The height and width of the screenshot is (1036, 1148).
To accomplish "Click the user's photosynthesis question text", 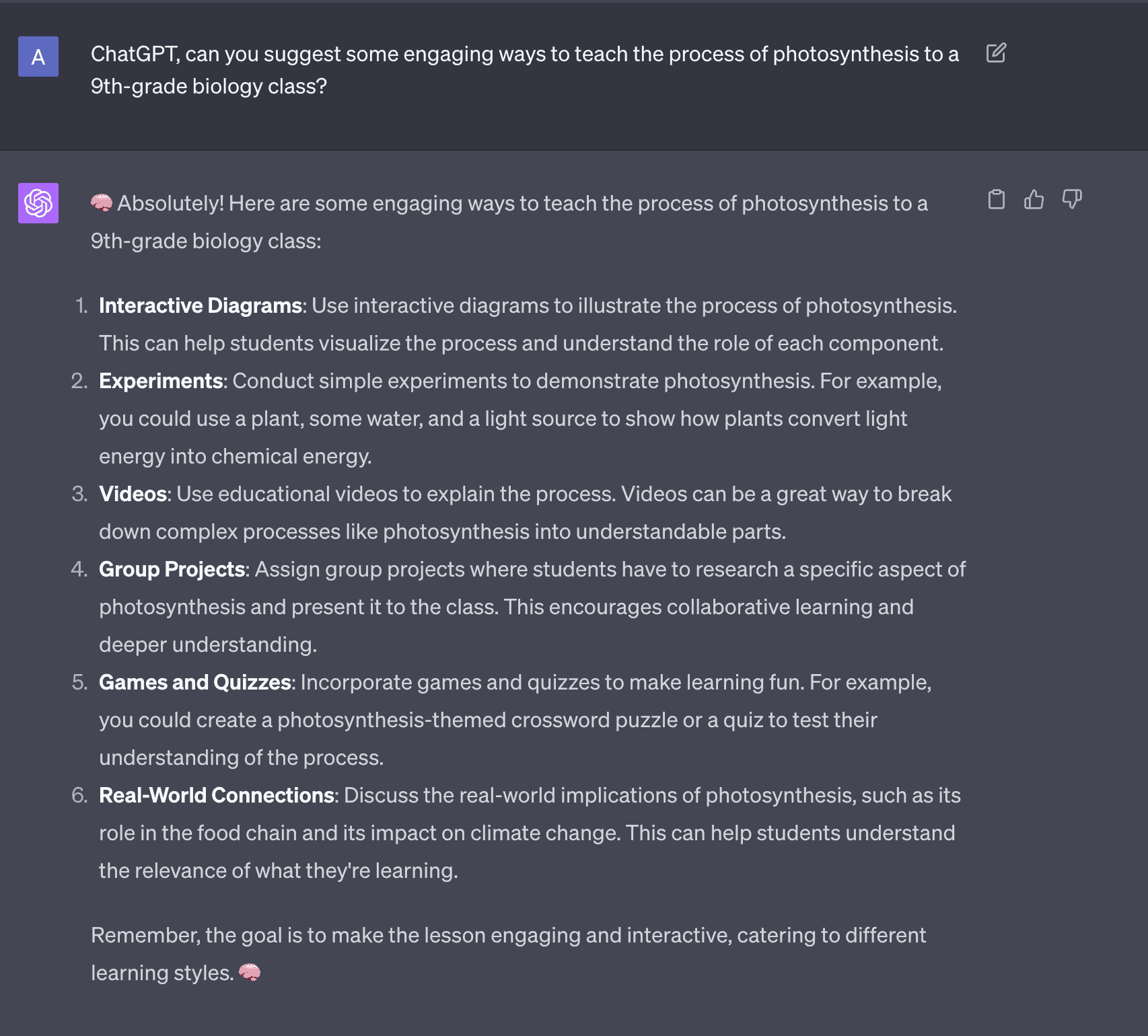I will (x=525, y=70).
